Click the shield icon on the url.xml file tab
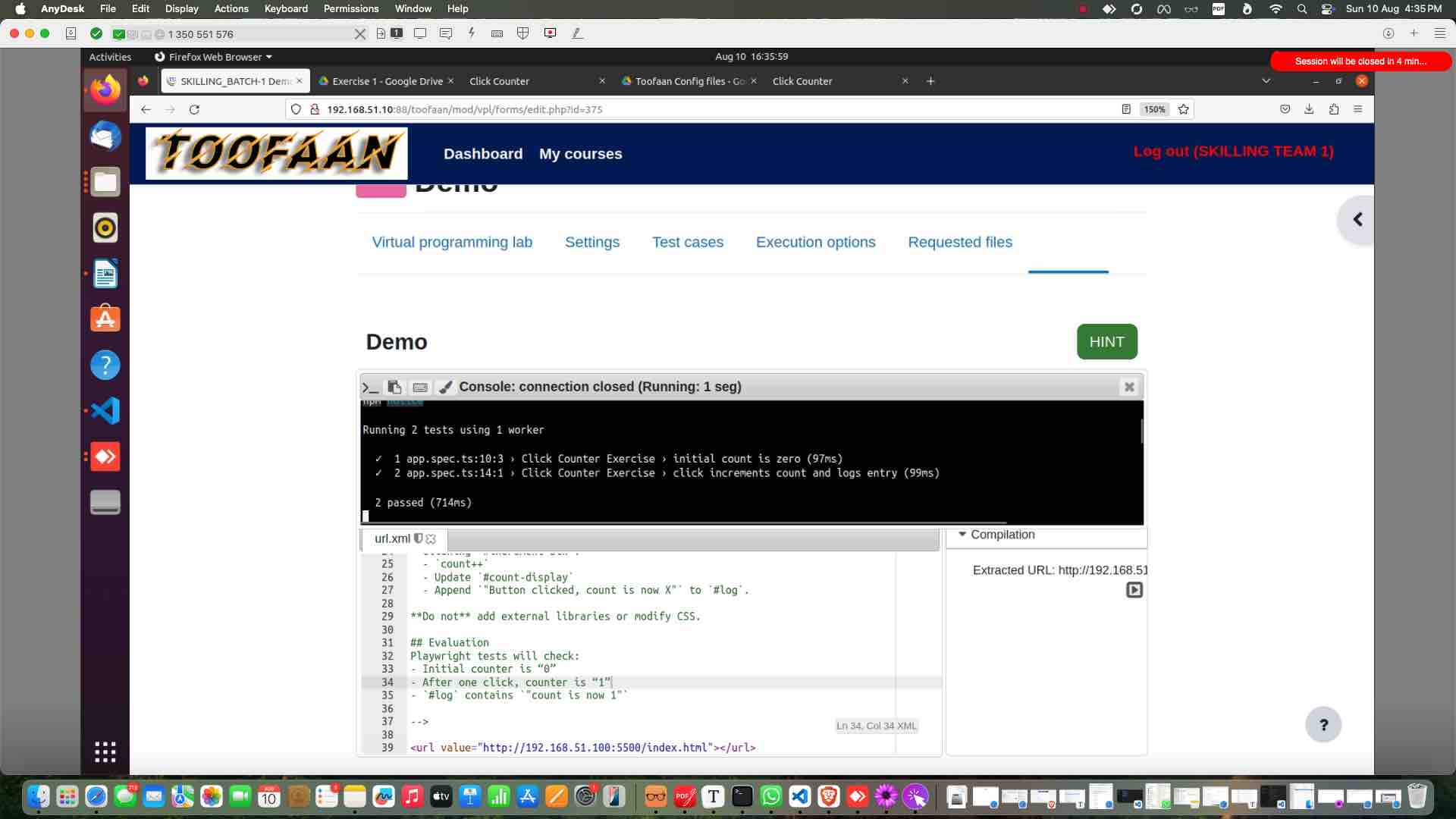This screenshot has height=819, width=1456. tap(418, 538)
